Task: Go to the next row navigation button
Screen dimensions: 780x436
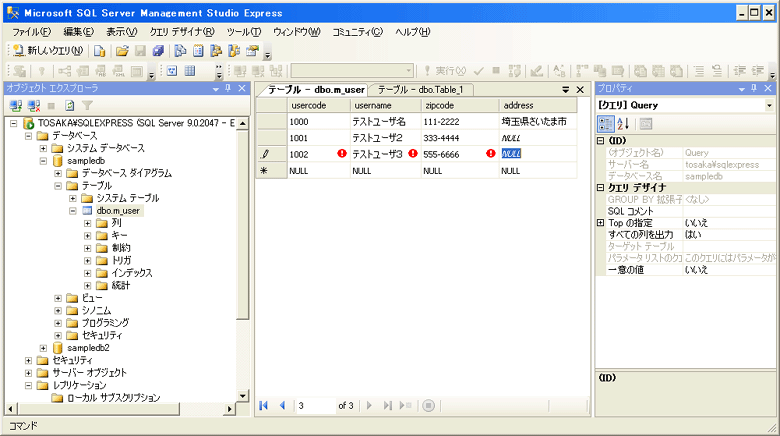Action: point(369,406)
